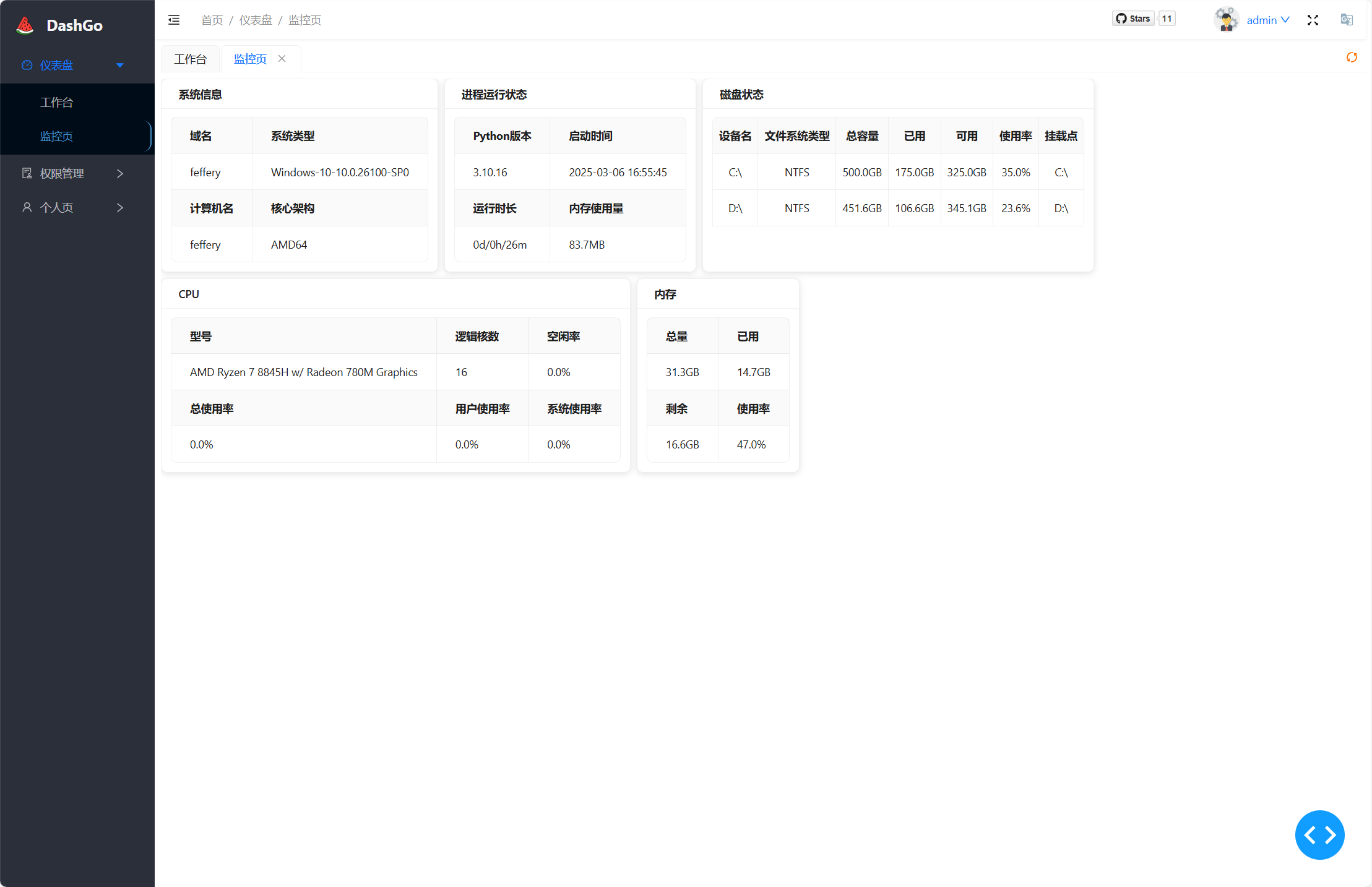Click the GitHub Stars badge
Image resolution: width=1372 pixels, height=887 pixels.
(1133, 18)
